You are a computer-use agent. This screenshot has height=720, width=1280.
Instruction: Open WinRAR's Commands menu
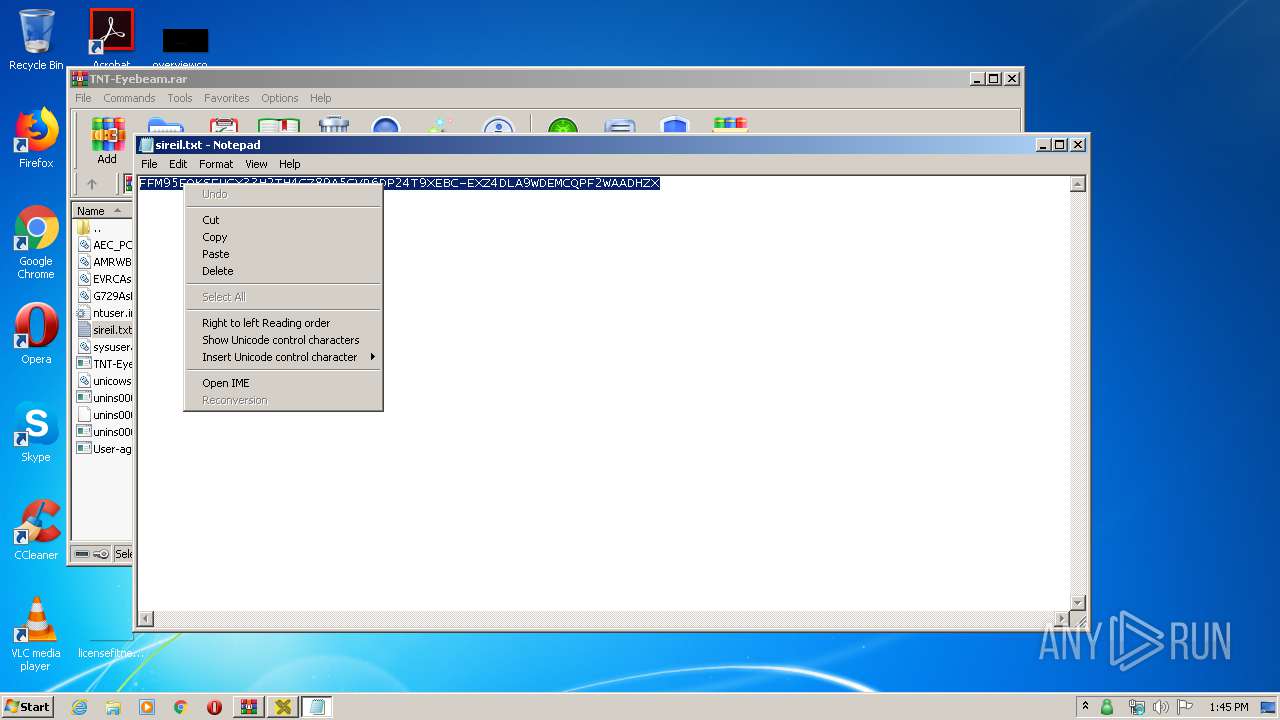click(129, 98)
